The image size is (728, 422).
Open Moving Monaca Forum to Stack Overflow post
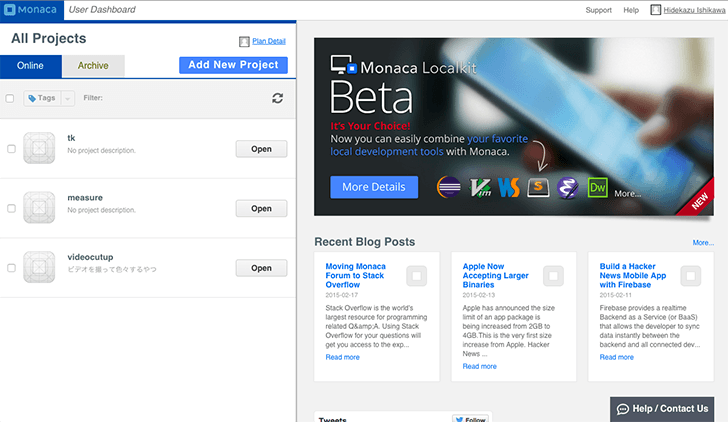[356, 276]
